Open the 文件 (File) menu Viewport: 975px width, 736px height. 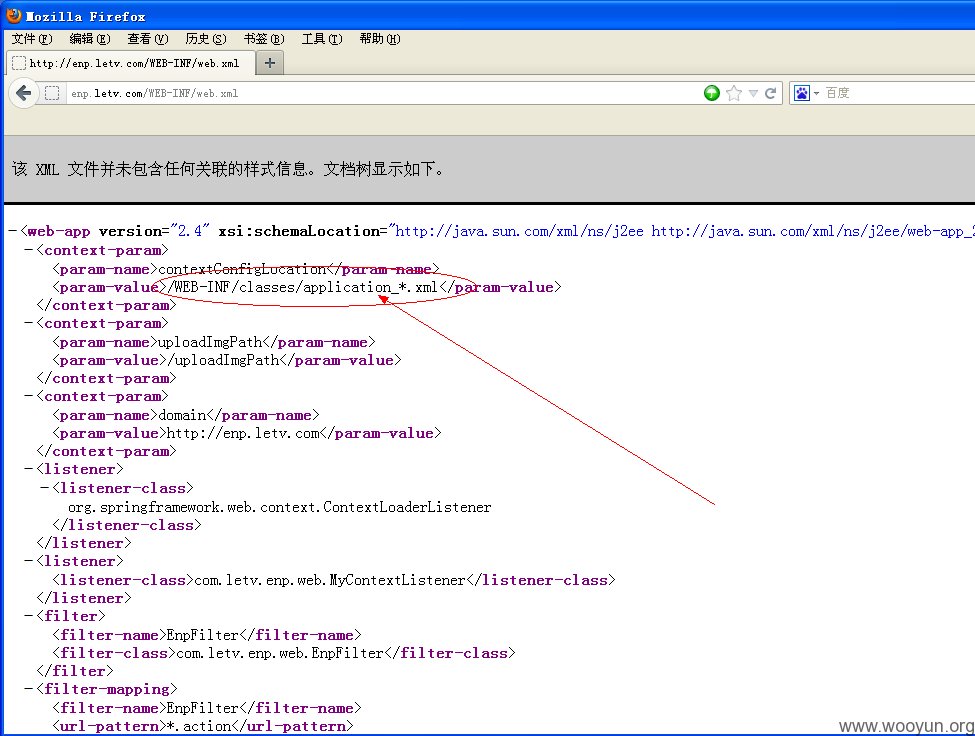(x=32, y=39)
